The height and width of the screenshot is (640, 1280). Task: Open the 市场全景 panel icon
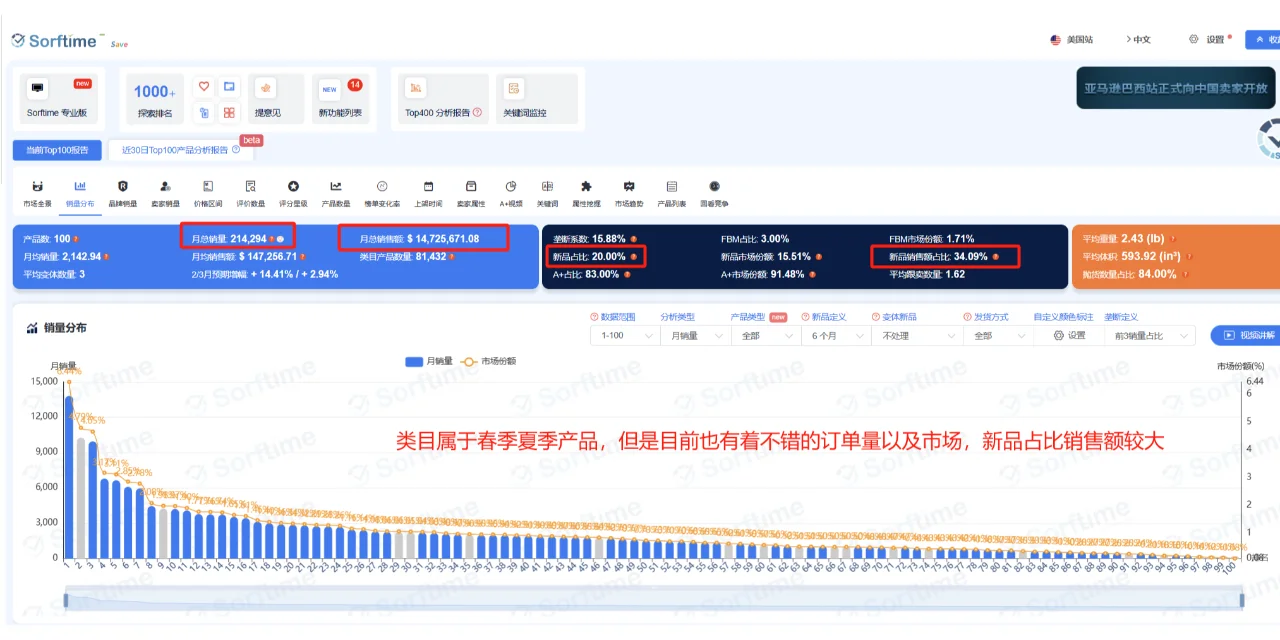click(37, 187)
